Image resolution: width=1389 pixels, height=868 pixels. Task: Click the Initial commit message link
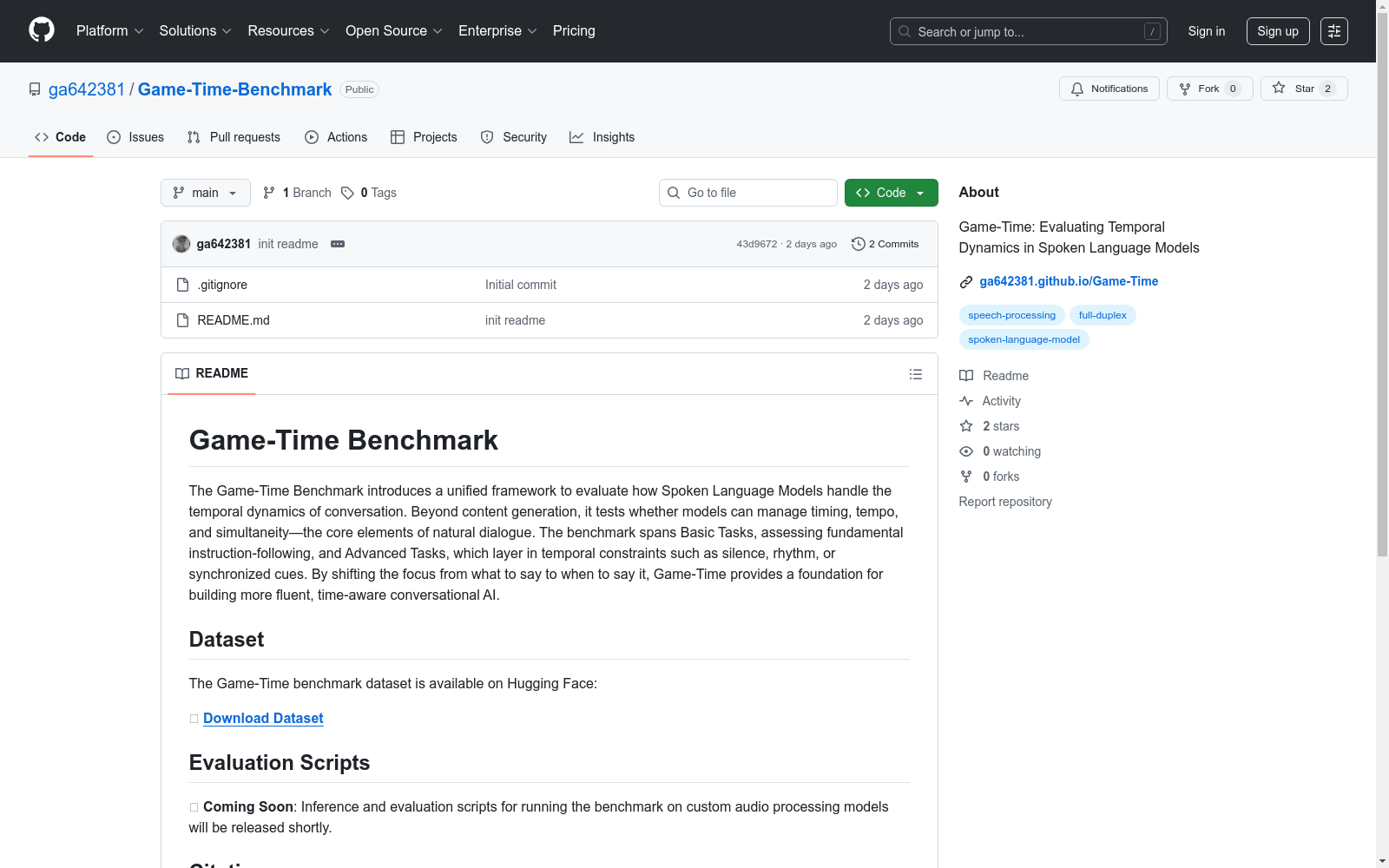tap(521, 285)
